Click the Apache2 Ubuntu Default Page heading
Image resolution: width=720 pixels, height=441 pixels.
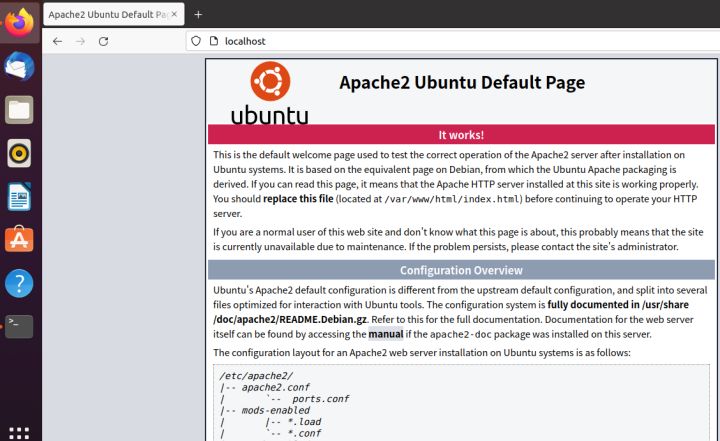coord(462,83)
